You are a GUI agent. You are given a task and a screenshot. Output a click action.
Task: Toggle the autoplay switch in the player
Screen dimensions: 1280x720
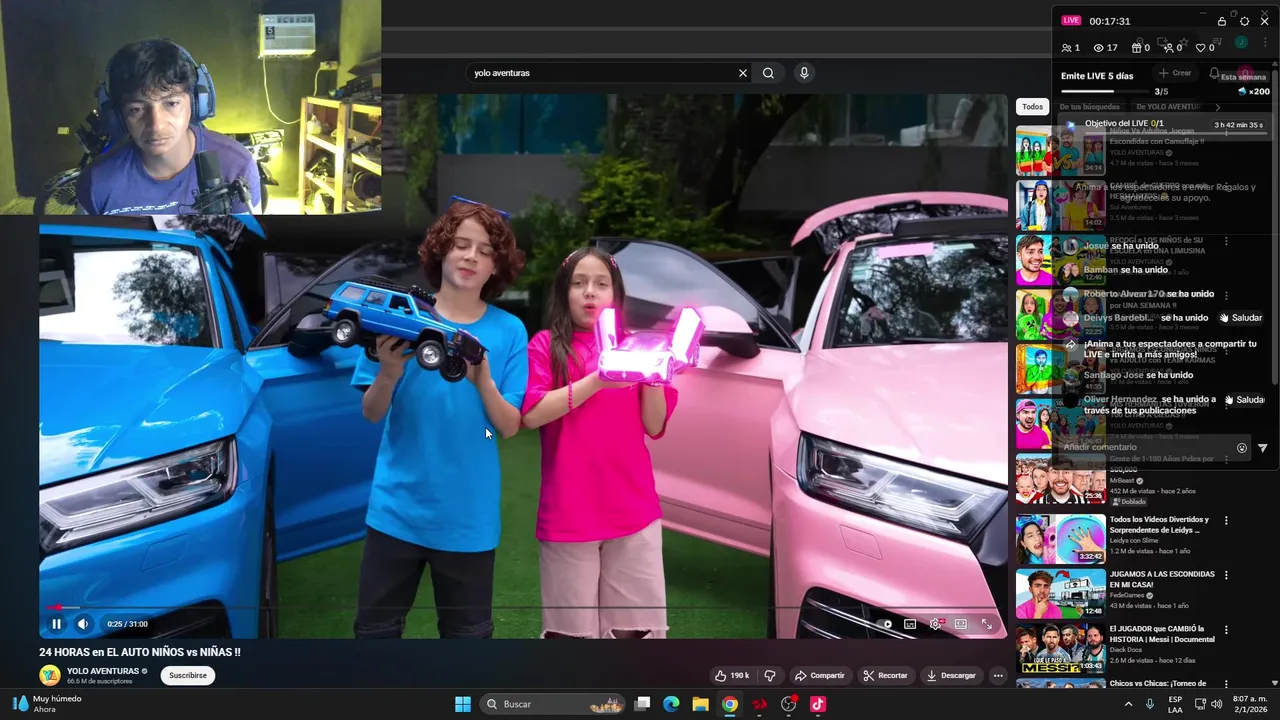884,624
